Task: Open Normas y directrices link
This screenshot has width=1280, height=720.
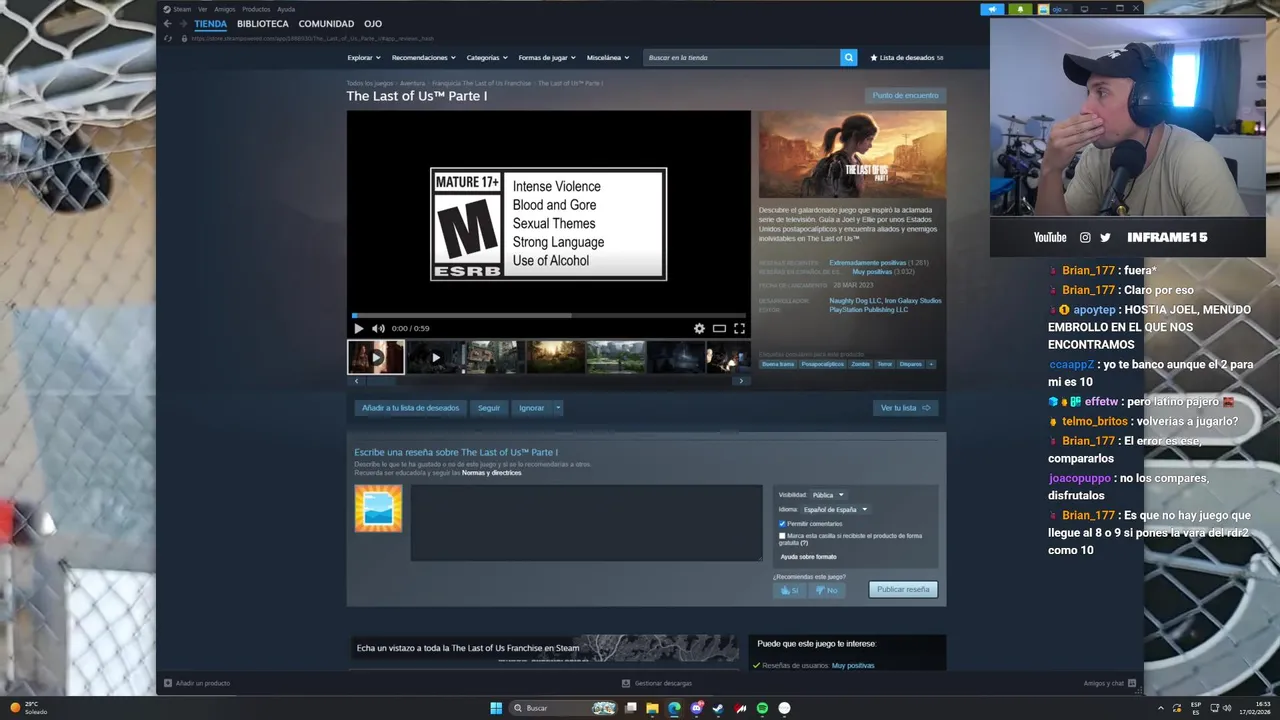Action: point(491,473)
